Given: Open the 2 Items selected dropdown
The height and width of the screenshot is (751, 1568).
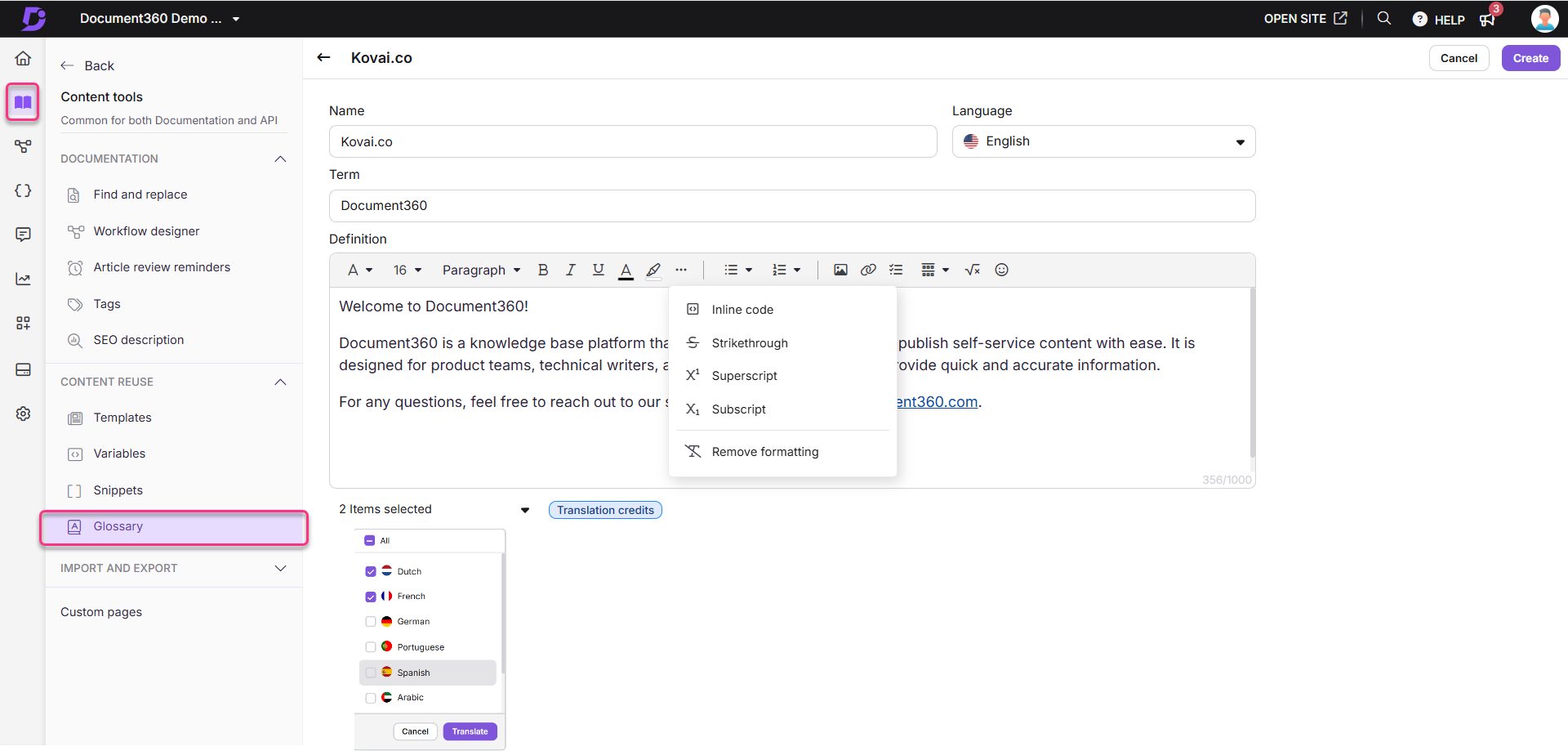Looking at the screenshot, I should (434, 509).
